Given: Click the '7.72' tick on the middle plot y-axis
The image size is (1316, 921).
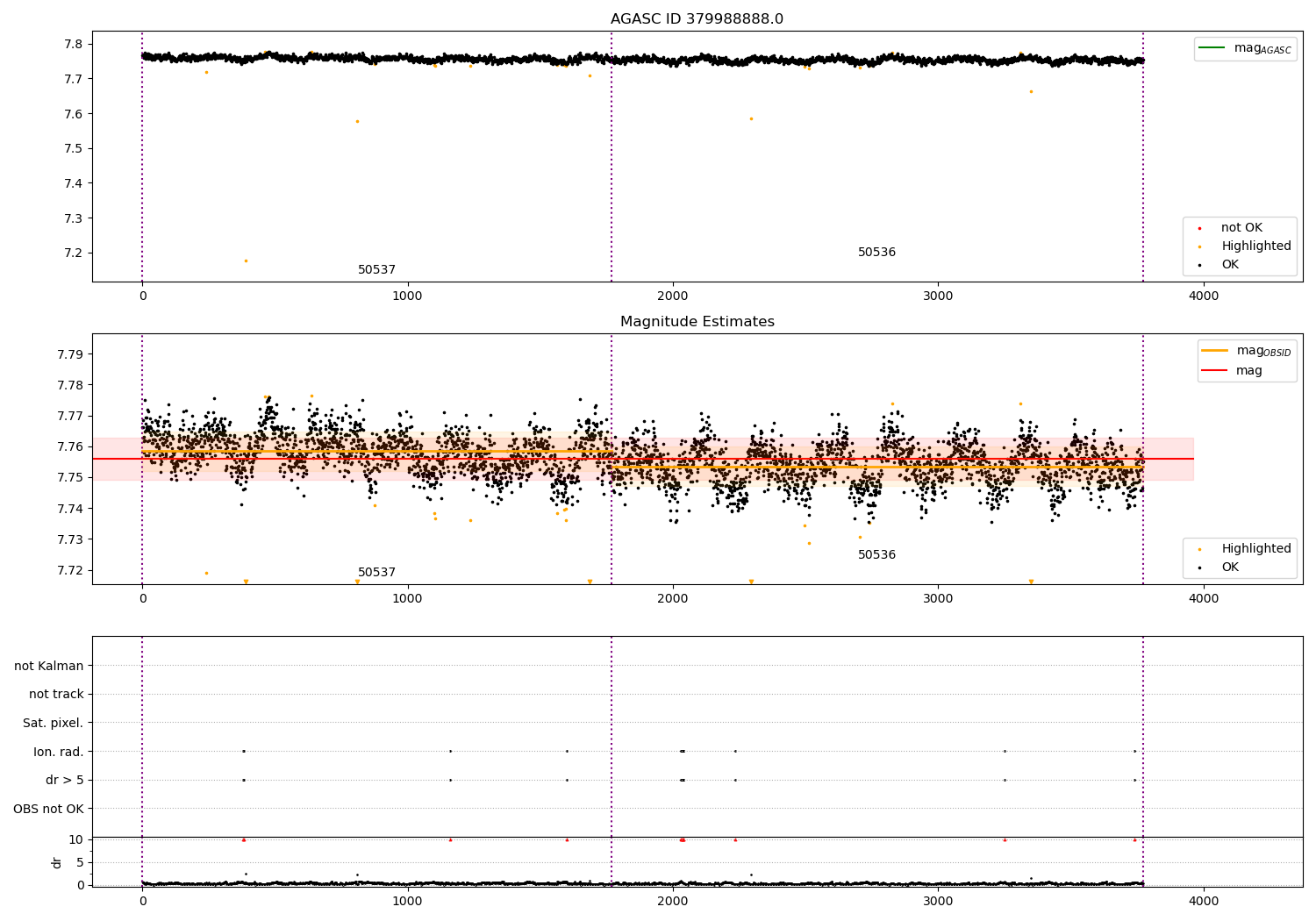Looking at the screenshot, I should click(x=70, y=570).
